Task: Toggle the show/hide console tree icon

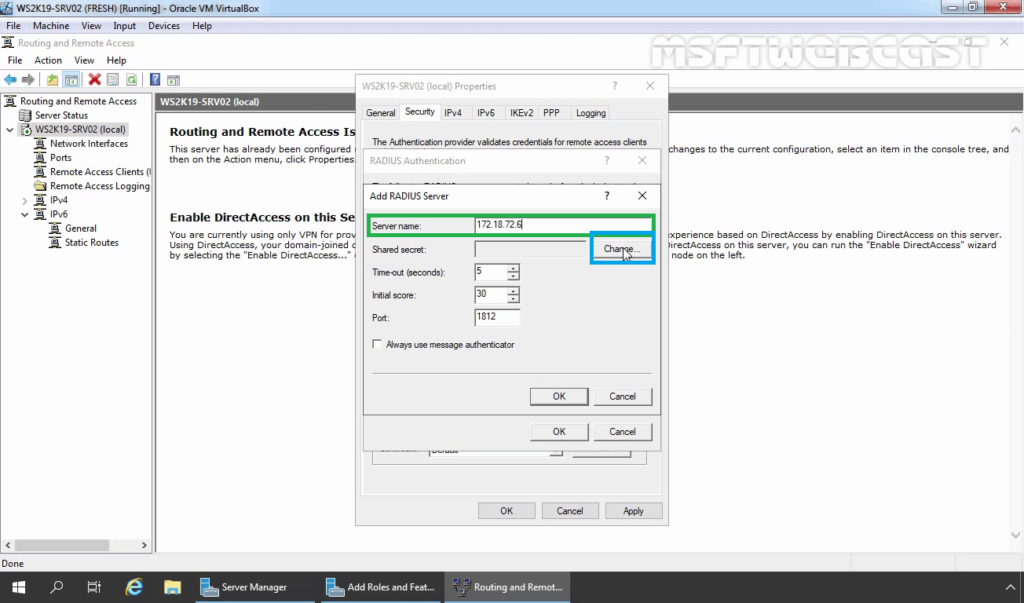Action: (71, 80)
